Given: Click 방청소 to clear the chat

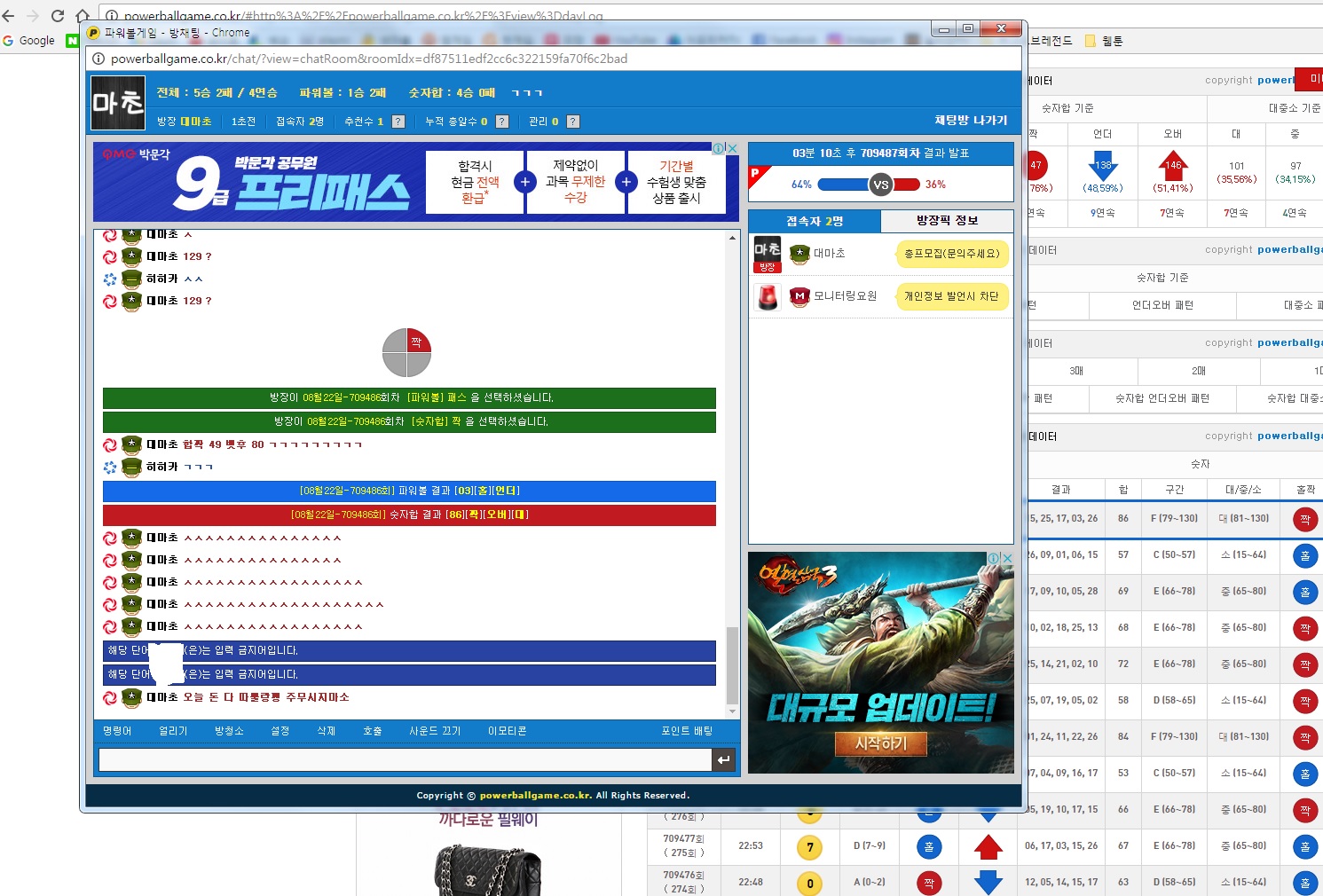Looking at the screenshot, I should pos(229,731).
